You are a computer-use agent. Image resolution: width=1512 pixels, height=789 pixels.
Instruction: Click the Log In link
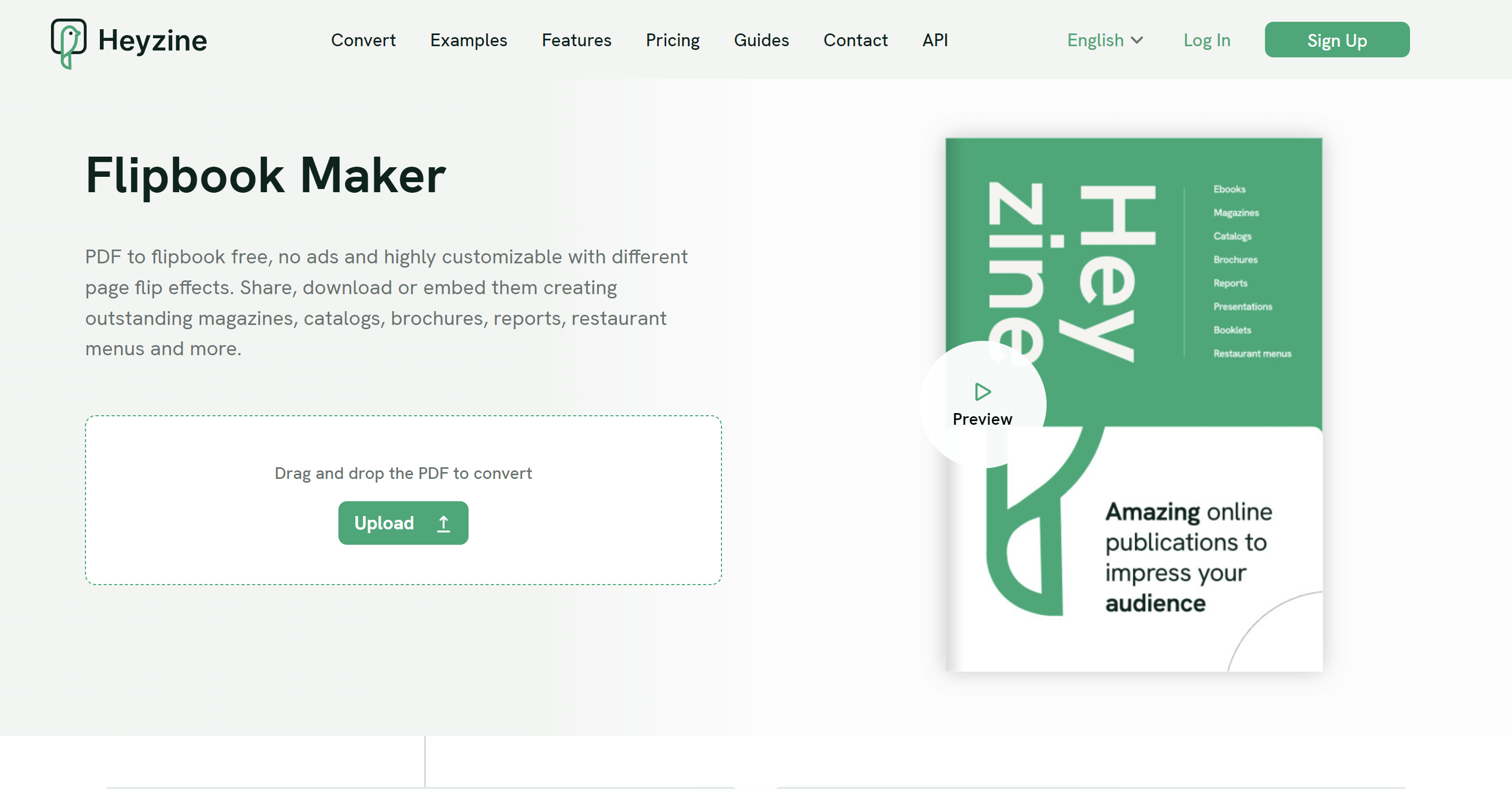(1207, 39)
